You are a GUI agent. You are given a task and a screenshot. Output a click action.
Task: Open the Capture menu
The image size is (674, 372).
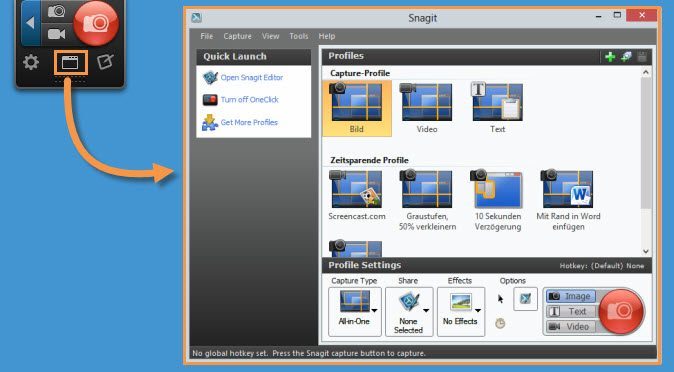point(237,36)
